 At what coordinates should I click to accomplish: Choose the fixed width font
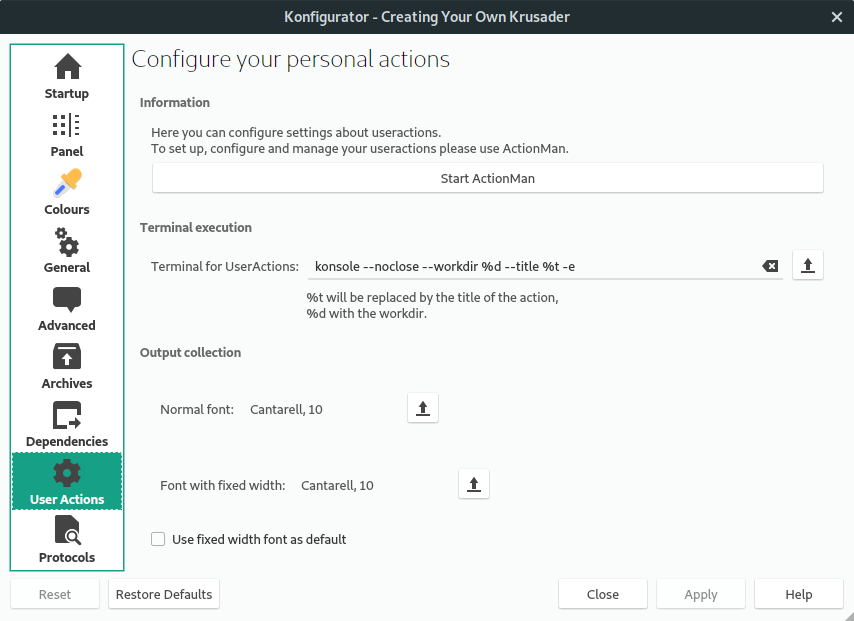[474, 484]
